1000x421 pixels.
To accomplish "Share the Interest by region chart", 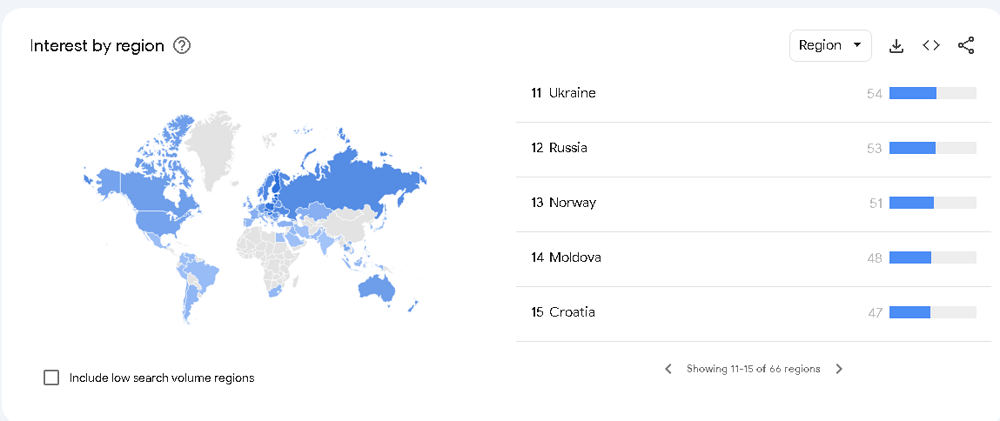I will (x=966, y=46).
